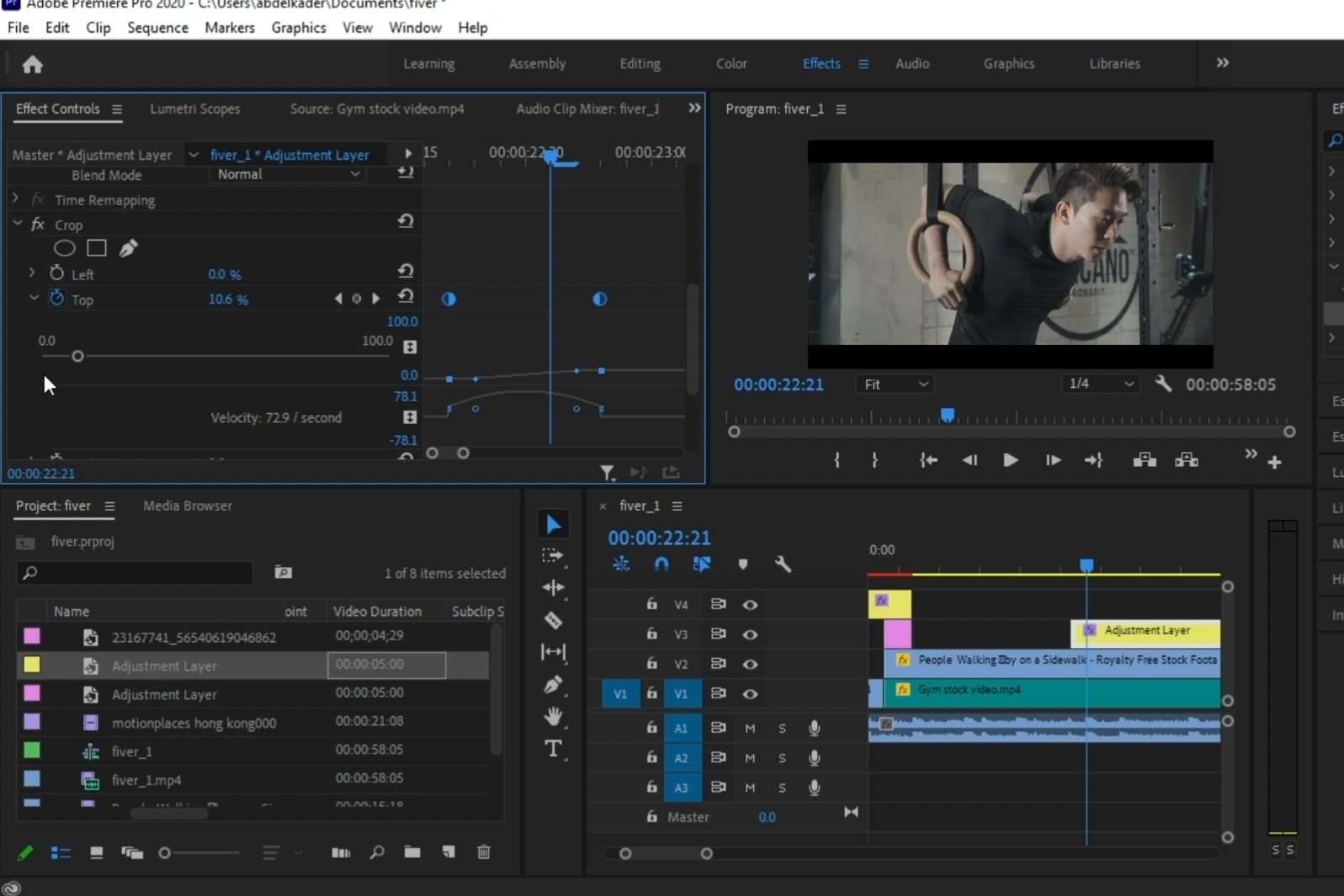1344x896 pixels.
Task: Toggle lock on V2 track
Action: (651, 664)
